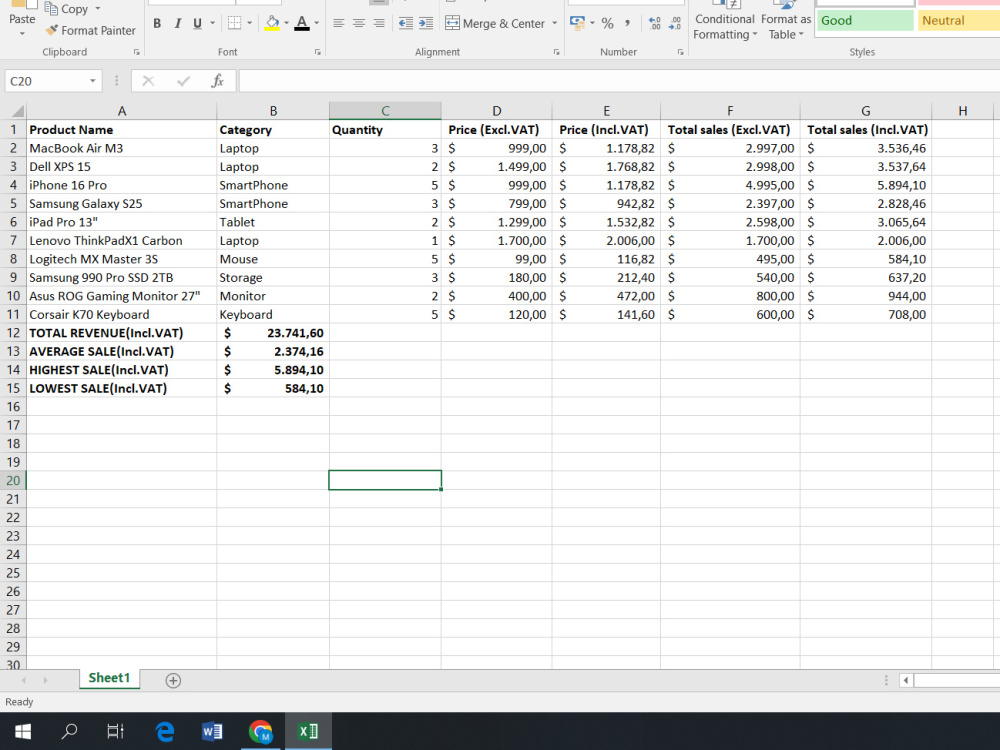
Task: Center align text
Action: pos(359,24)
